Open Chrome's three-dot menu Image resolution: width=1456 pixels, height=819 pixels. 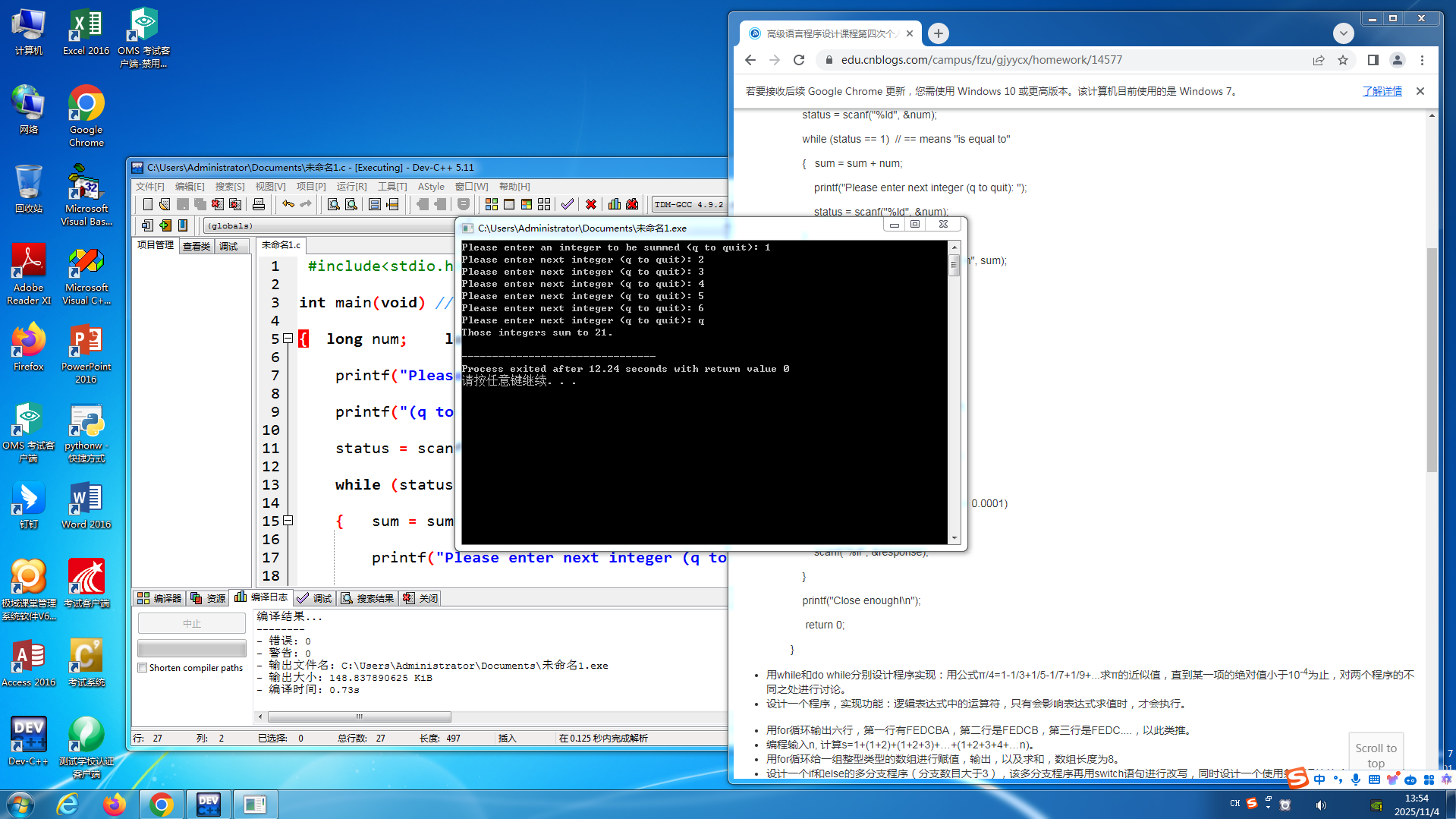click(x=1423, y=60)
